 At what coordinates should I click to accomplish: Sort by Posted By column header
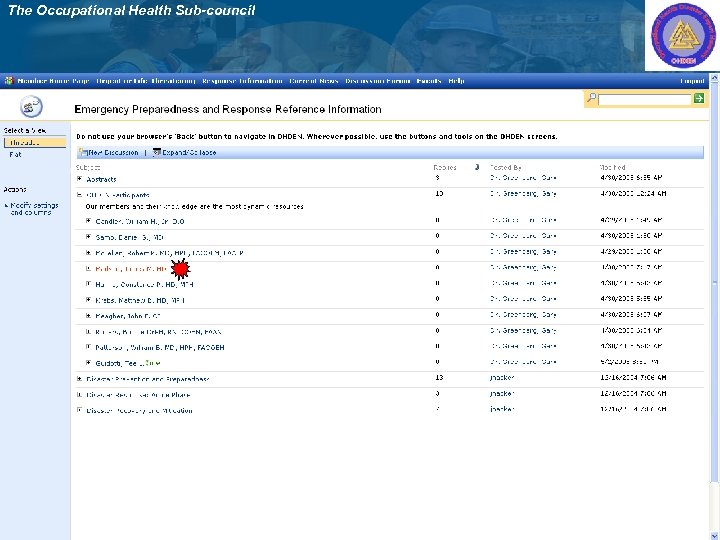[x=506, y=168]
